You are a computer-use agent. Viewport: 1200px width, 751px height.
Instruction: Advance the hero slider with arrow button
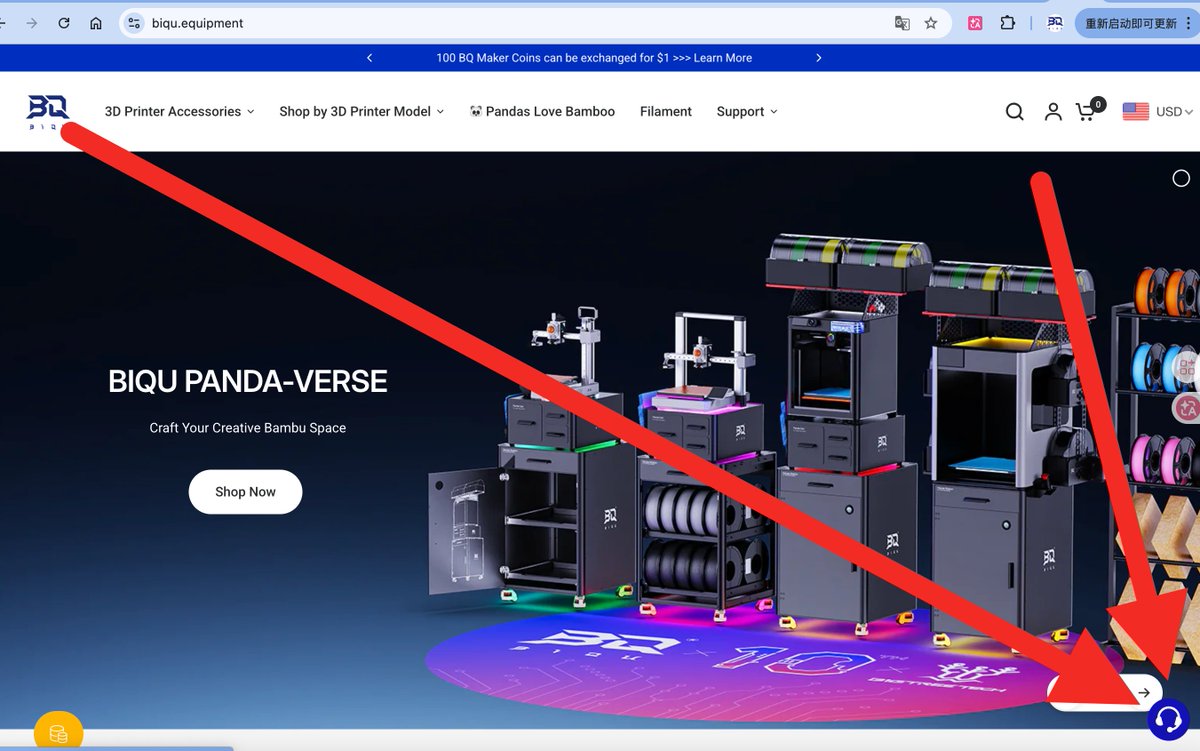click(1143, 693)
